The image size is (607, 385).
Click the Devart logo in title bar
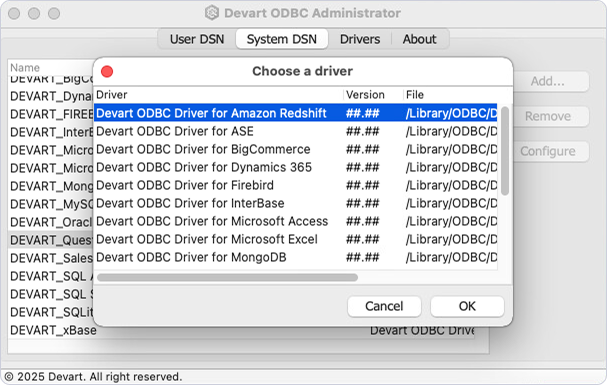point(212,13)
